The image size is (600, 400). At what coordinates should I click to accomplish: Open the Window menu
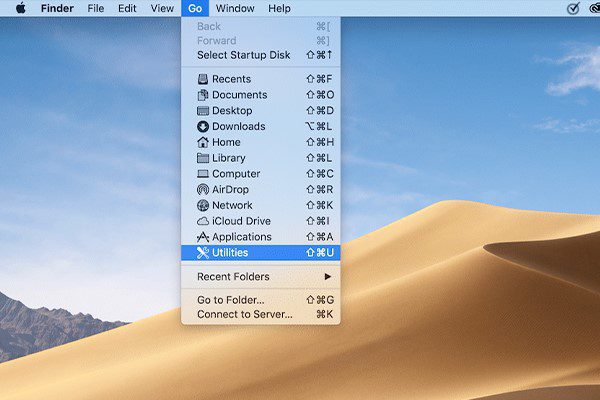pos(235,8)
